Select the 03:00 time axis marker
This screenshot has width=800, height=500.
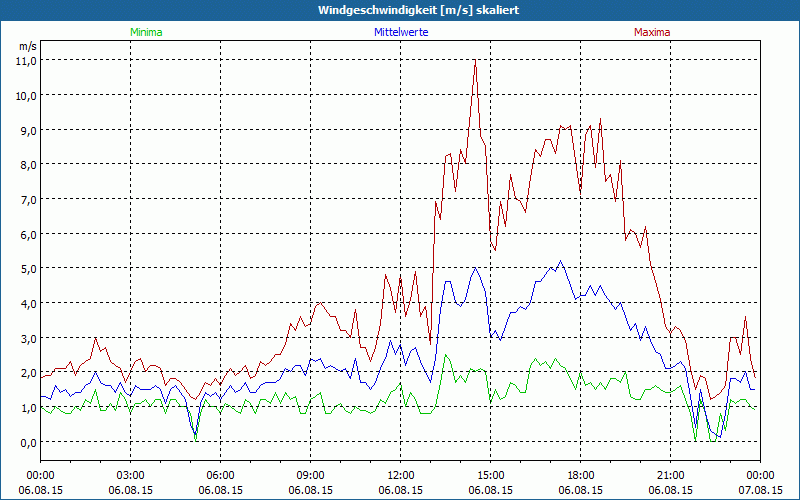tap(131, 475)
